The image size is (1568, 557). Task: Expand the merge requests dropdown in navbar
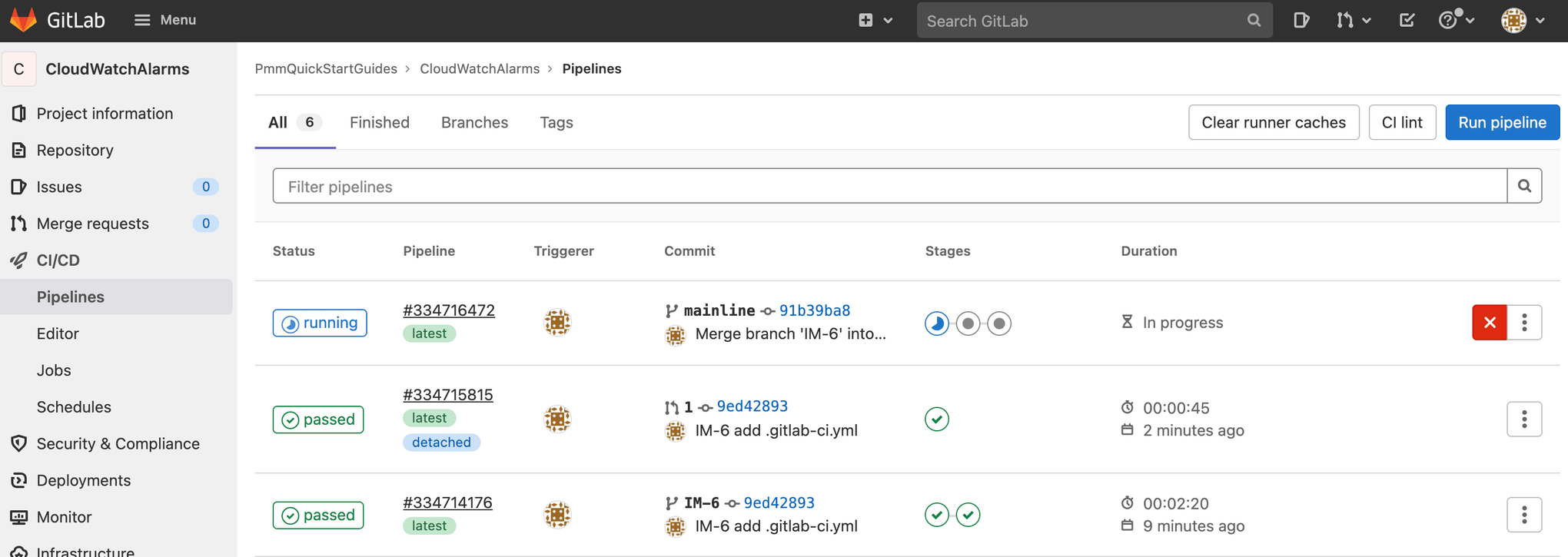[1353, 21]
